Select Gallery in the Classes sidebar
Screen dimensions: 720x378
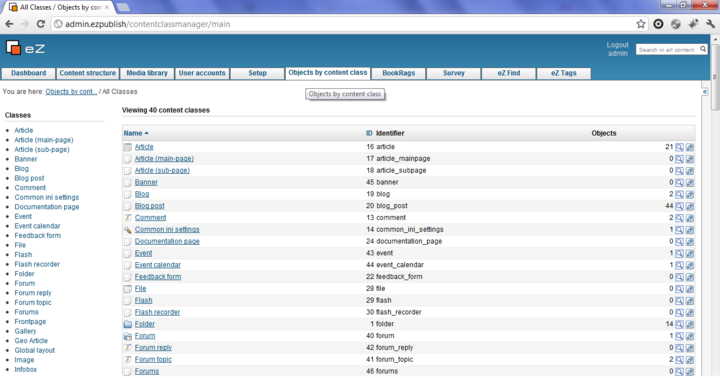pos(25,331)
